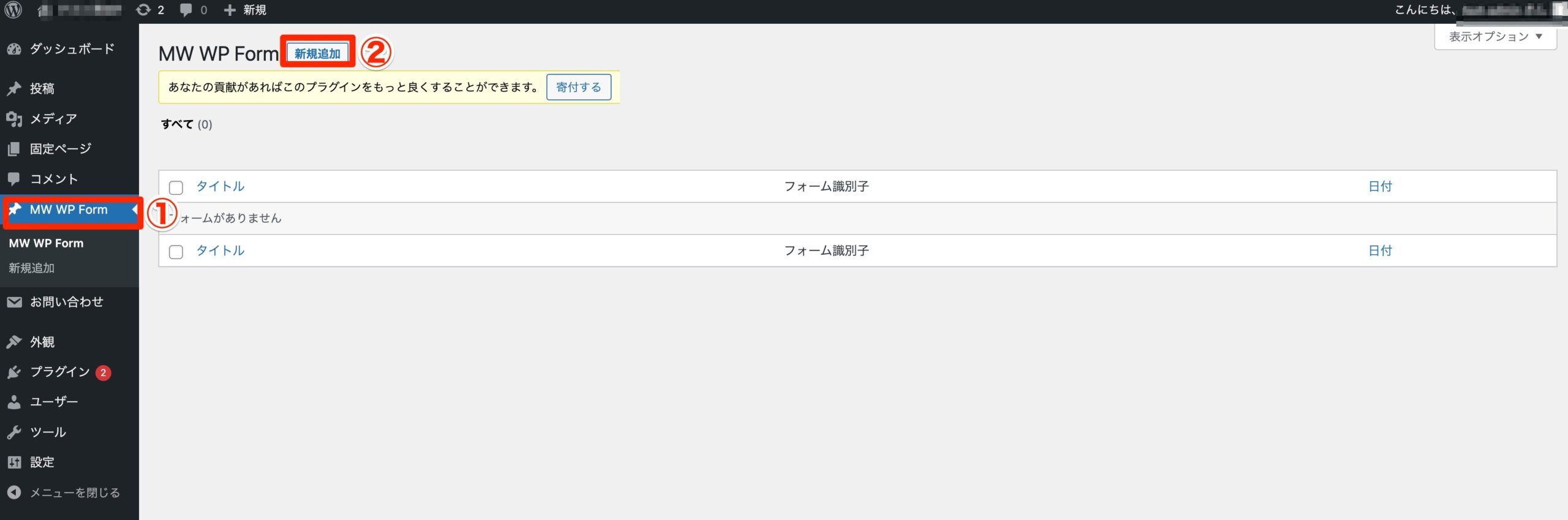Open 新規追加 submenu entry in the sidebar
1568x520 pixels.
31,268
